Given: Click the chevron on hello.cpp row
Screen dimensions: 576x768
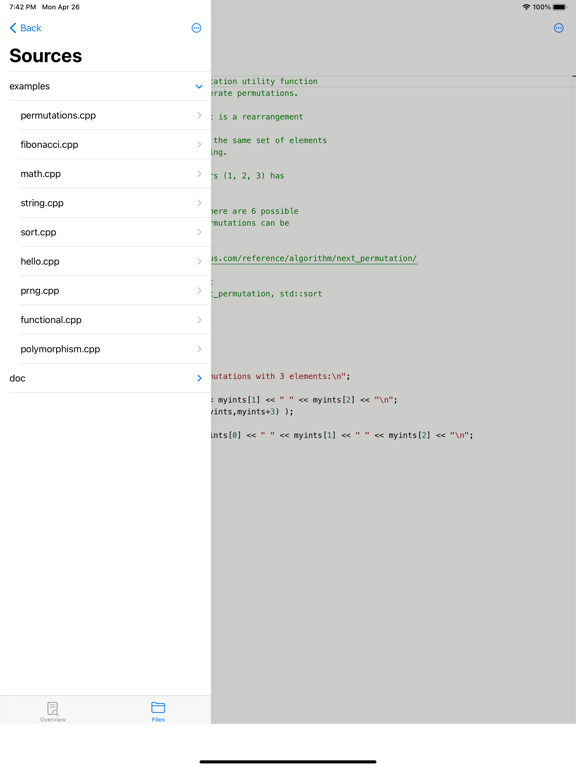Looking at the screenshot, I should tap(199, 261).
